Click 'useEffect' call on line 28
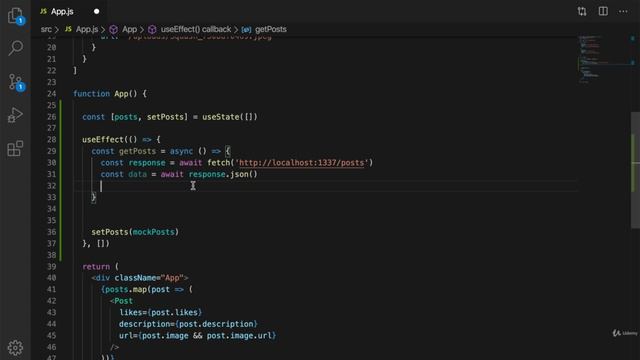The image size is (640, 360). [x=102, y=140]
